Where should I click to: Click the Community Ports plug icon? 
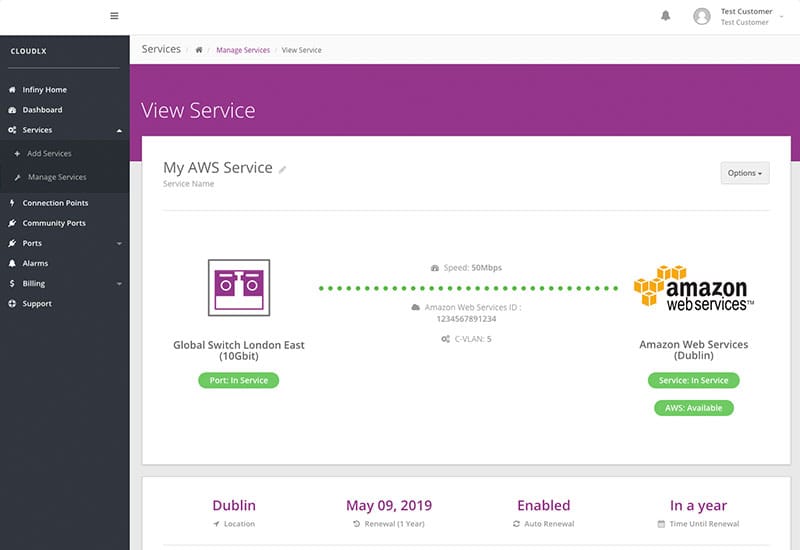tap(12, 223)
